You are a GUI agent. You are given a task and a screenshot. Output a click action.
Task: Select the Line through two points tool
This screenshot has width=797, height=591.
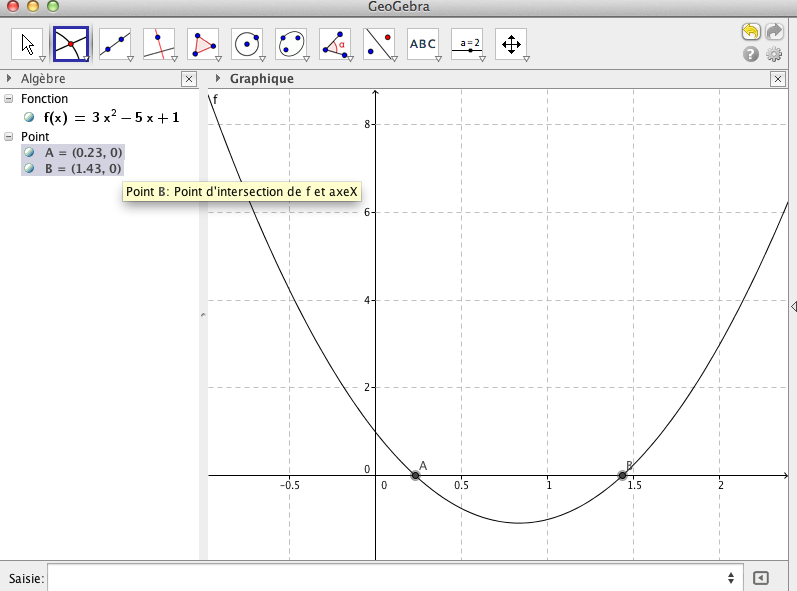tap(115, 43)
